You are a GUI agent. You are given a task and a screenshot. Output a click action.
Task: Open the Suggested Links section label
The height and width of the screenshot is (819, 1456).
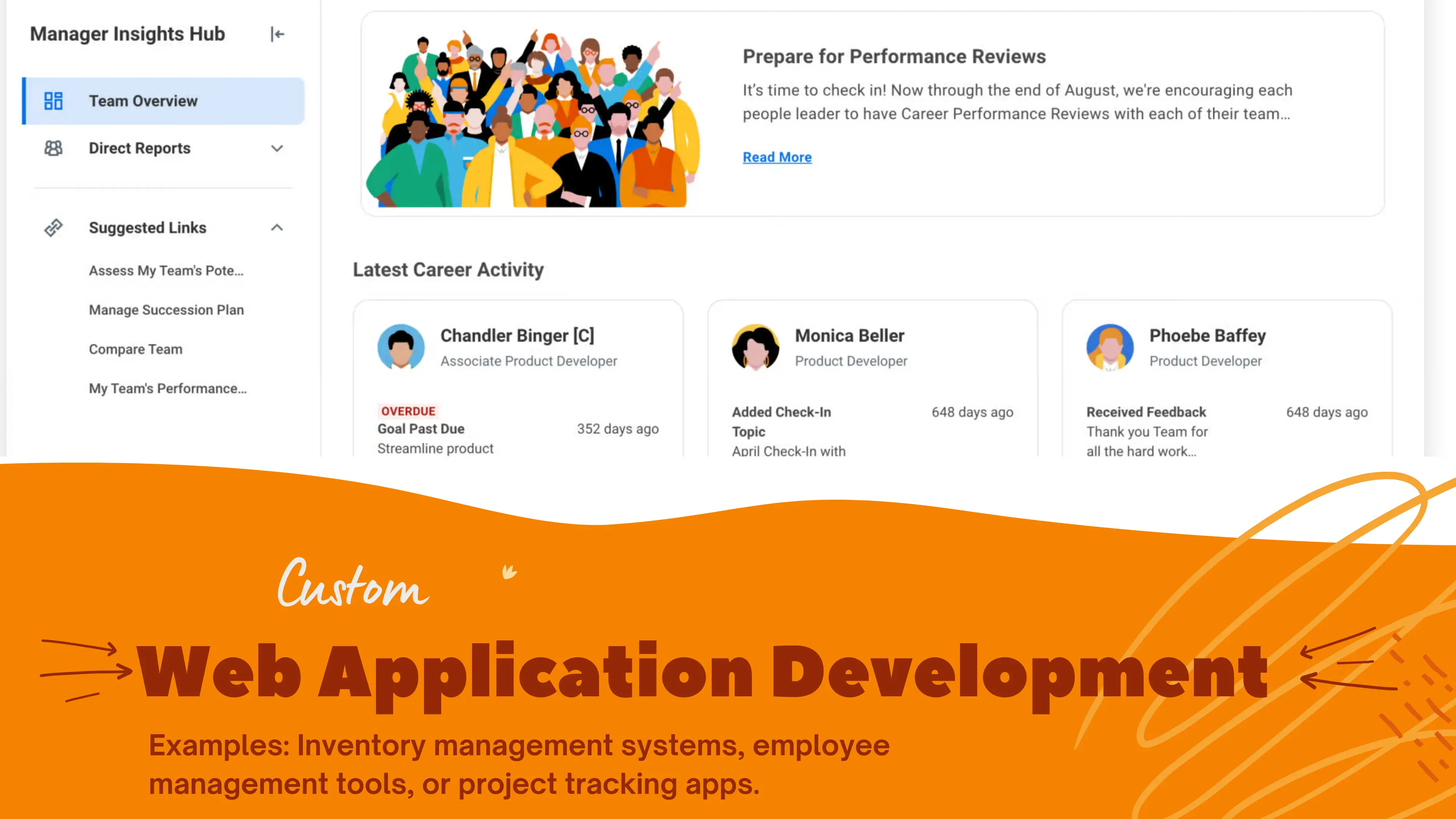(x=147, y=228)
